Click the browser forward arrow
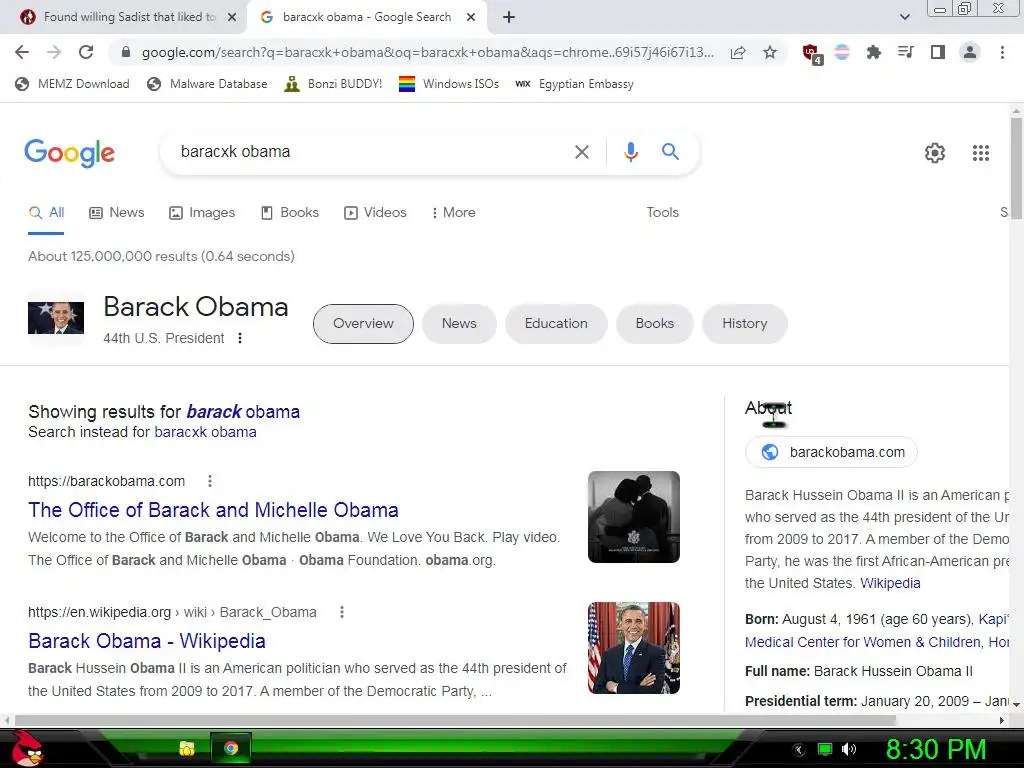The height and width of the screenshot is (768, 1024). pos(54,52)
